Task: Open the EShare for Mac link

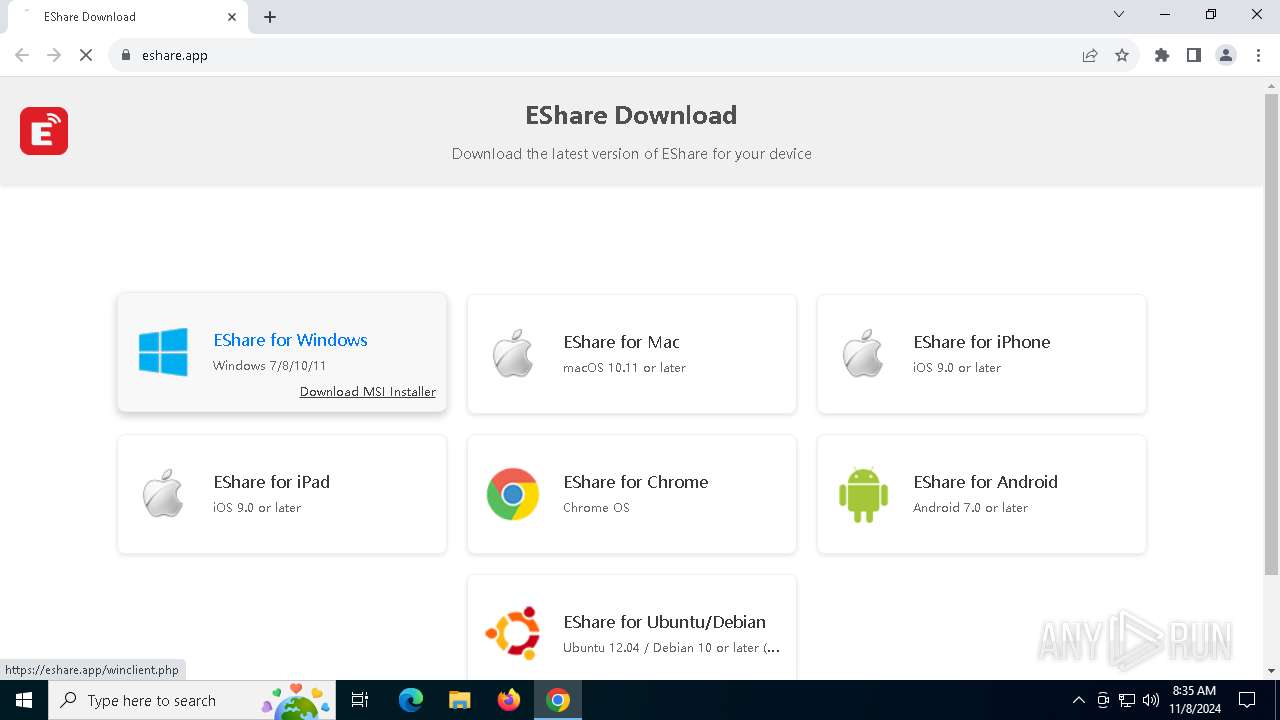Action: 622,342
